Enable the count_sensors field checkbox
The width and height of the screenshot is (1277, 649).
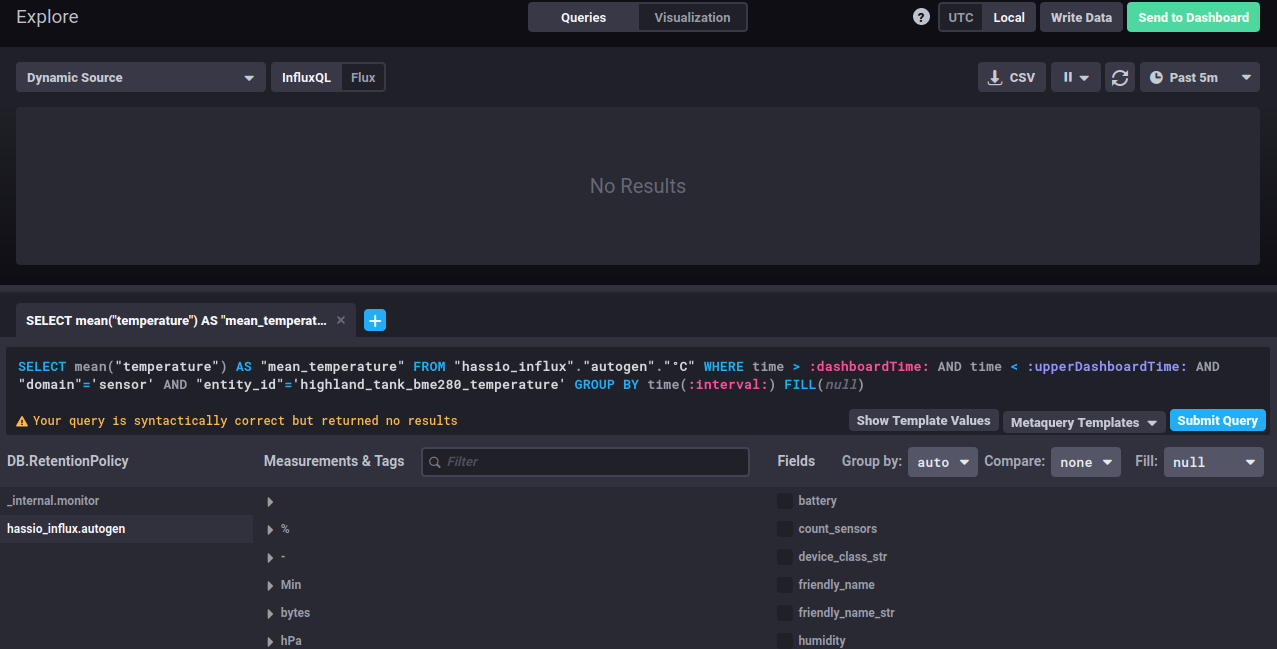(x=785, y=528)
